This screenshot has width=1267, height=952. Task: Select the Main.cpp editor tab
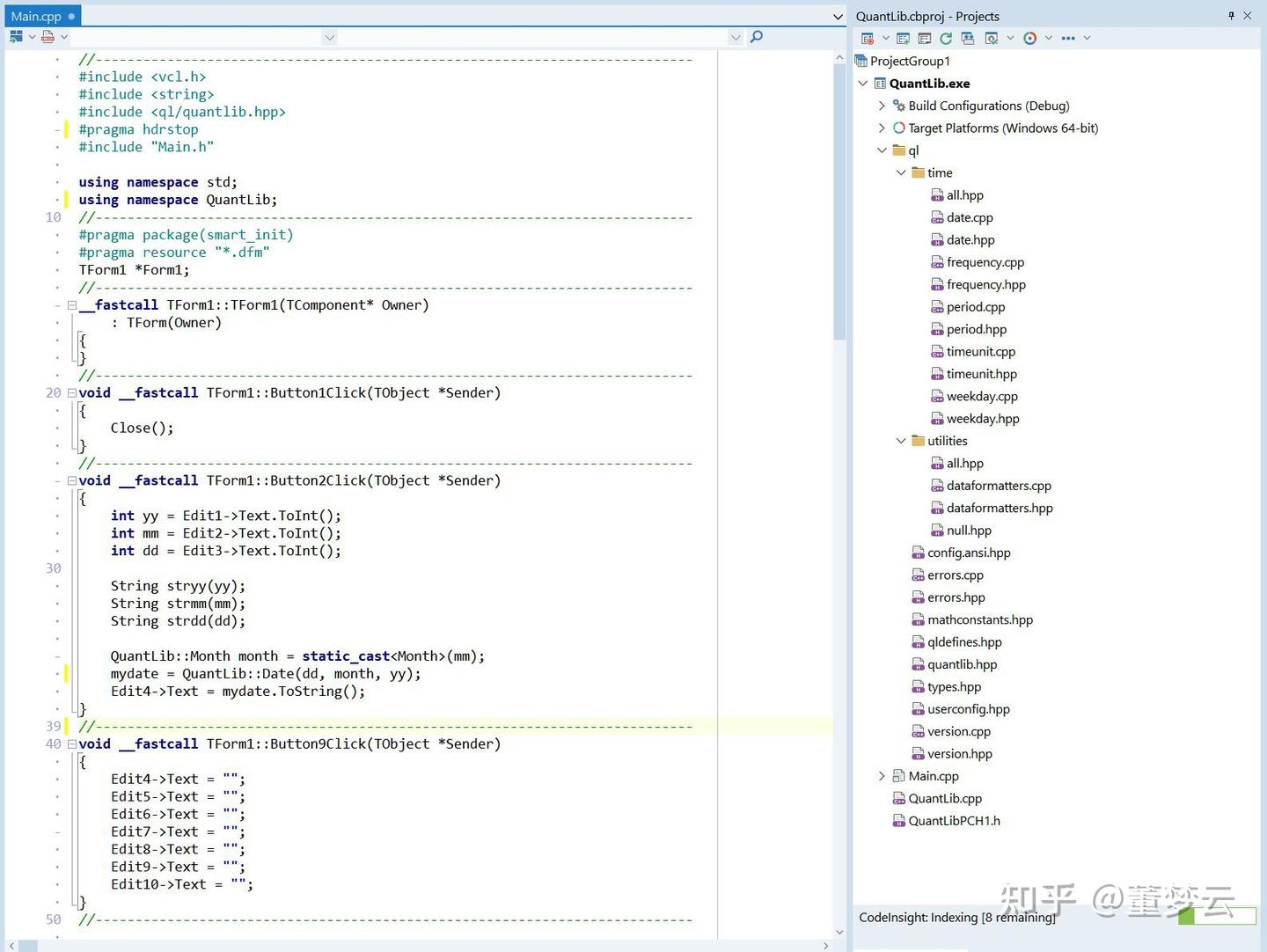point(35,16)
